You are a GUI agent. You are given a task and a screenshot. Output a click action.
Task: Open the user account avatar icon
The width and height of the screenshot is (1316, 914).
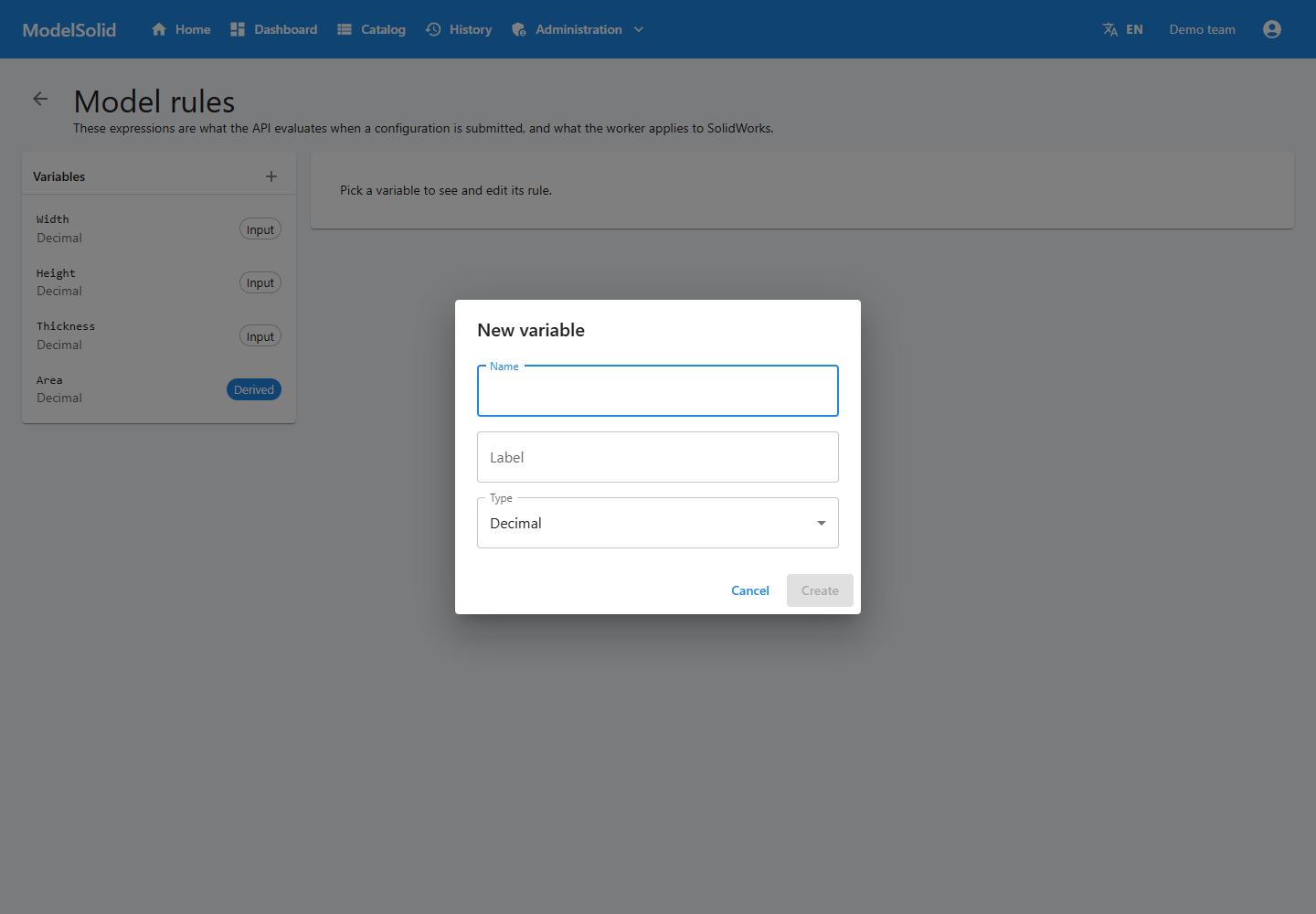tap(1272, 29)
